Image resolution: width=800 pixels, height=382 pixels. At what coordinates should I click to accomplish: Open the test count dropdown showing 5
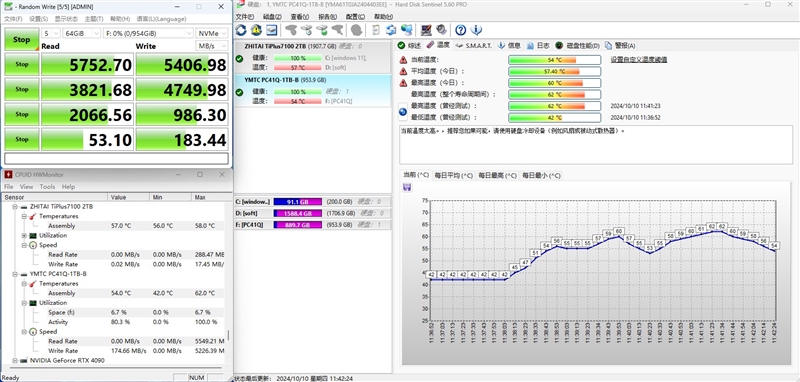click(50, 33)
